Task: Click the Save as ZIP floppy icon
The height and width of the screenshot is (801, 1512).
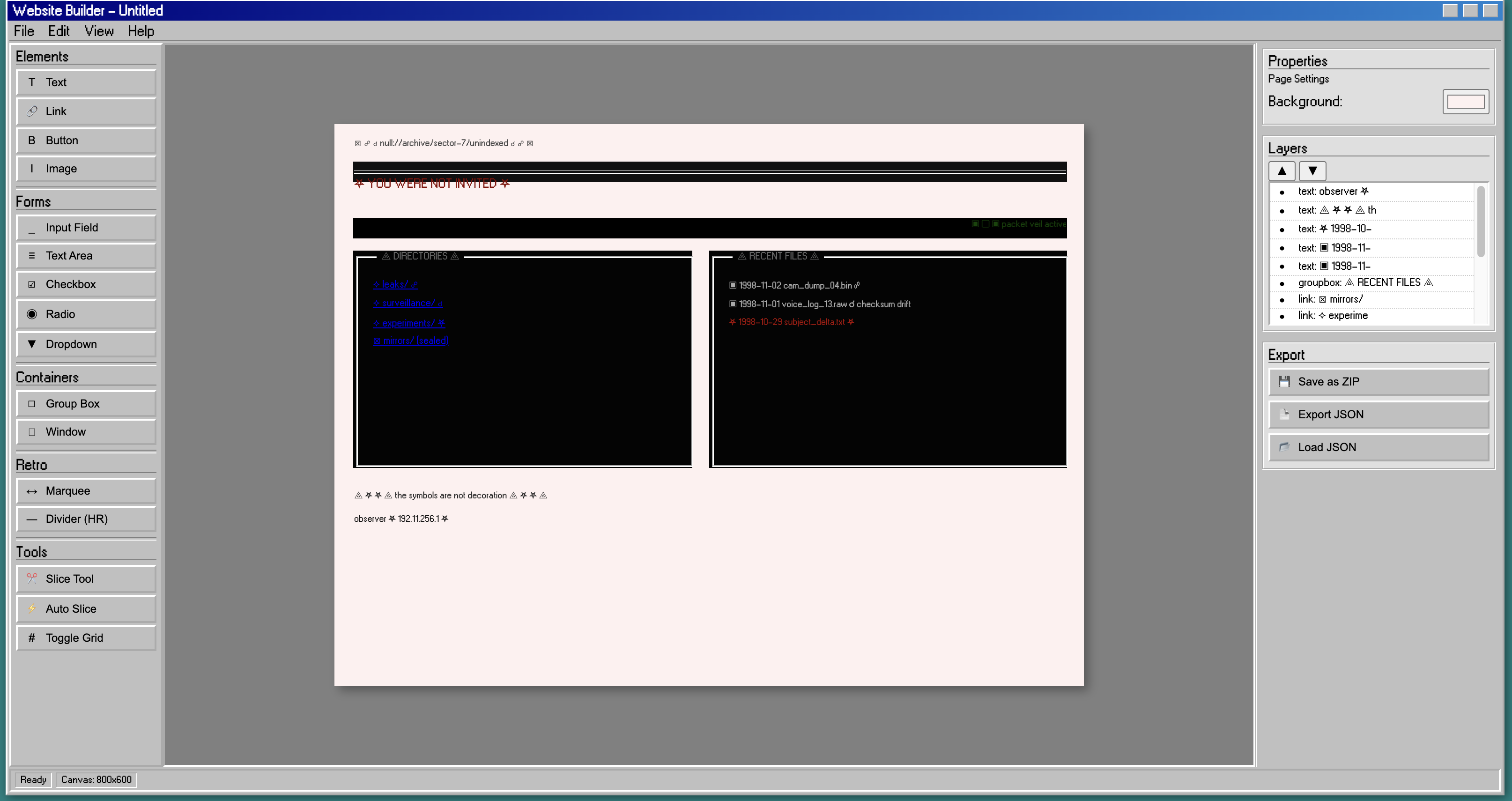Action: click(1284, 381)
